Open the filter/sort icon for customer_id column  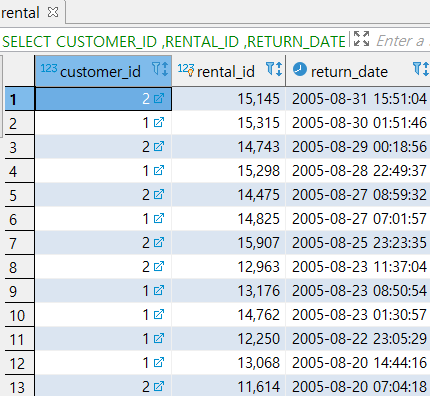160,69
